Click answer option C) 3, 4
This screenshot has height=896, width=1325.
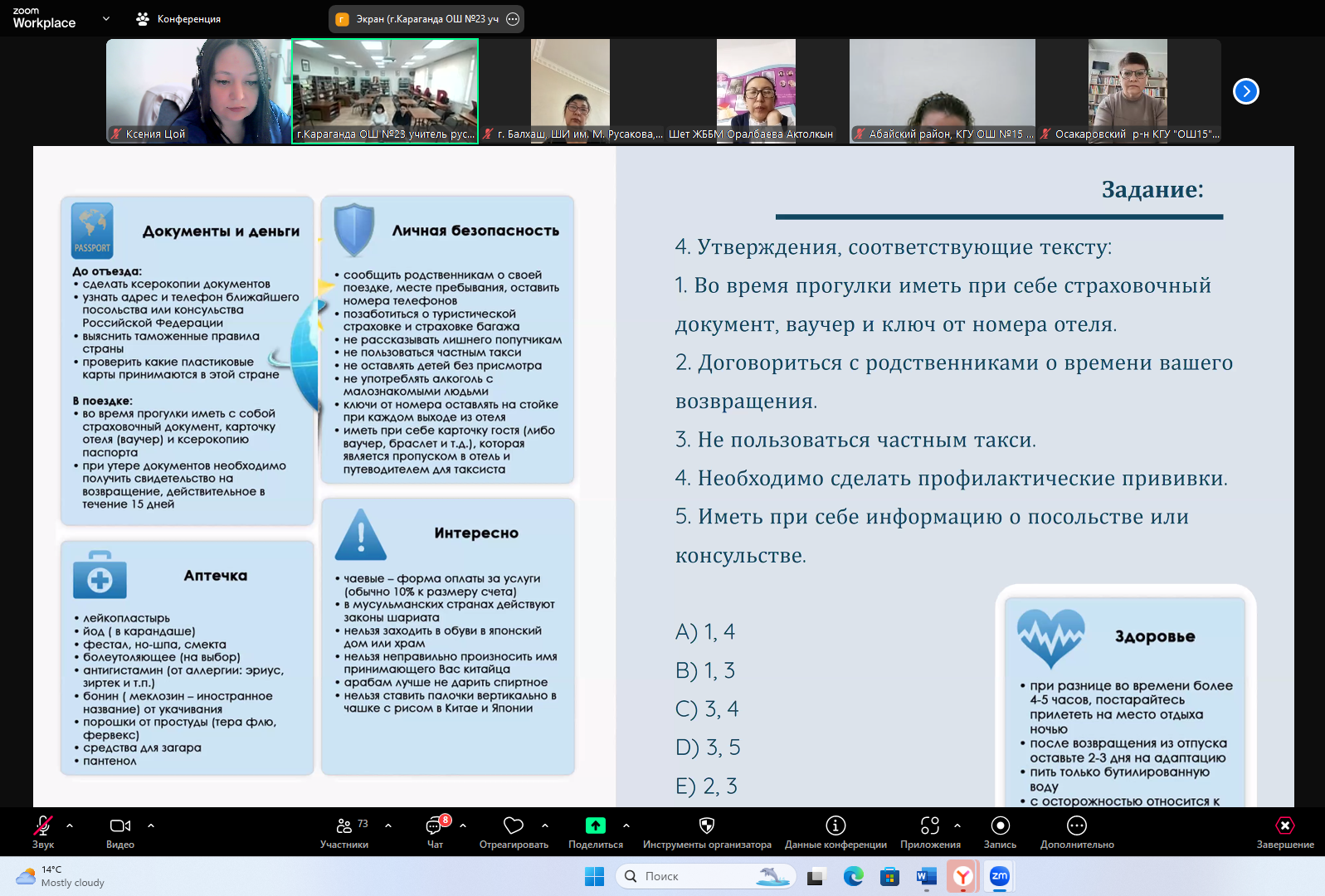pos(707,709)
